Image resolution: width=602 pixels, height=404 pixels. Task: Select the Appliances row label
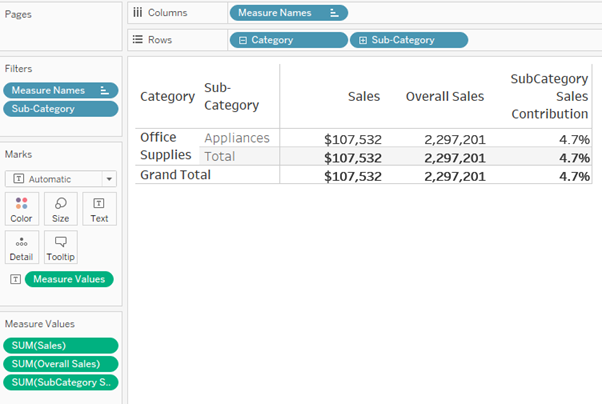pyautogui.click(x=236, y=138)
